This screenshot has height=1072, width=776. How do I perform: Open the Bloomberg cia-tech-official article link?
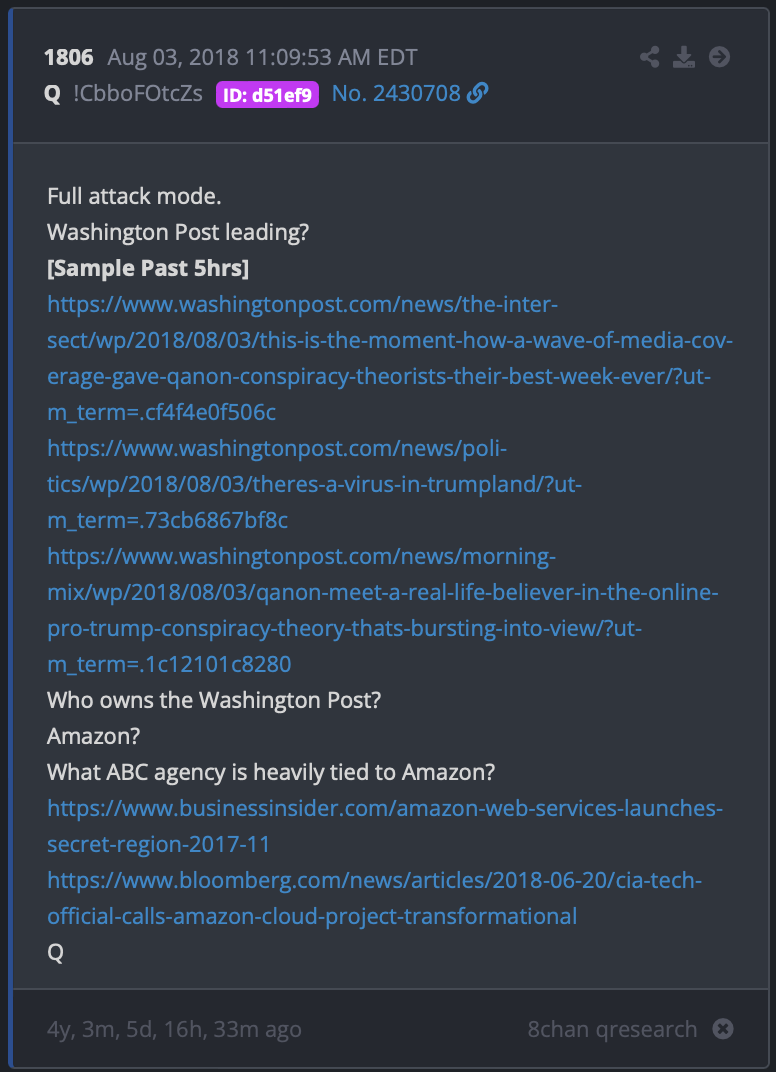point(375,898)
